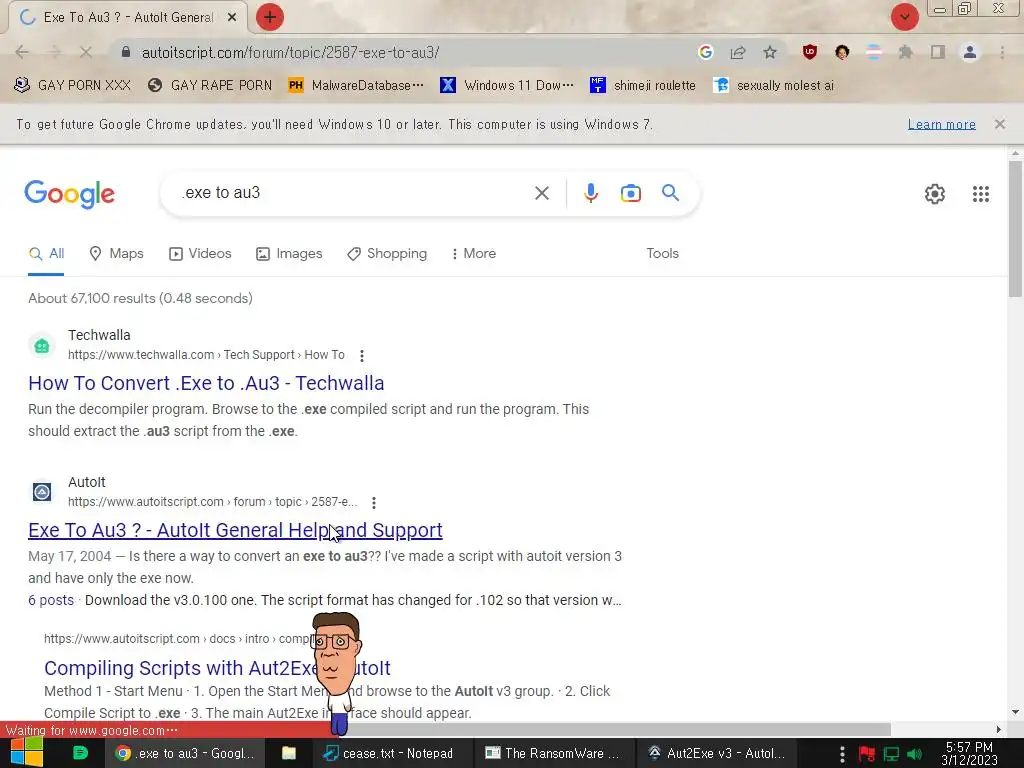The width and height of the screenshot is (1024, 768).
Task: Open the uBlock Origin extension icon
Action: [810, 52]
